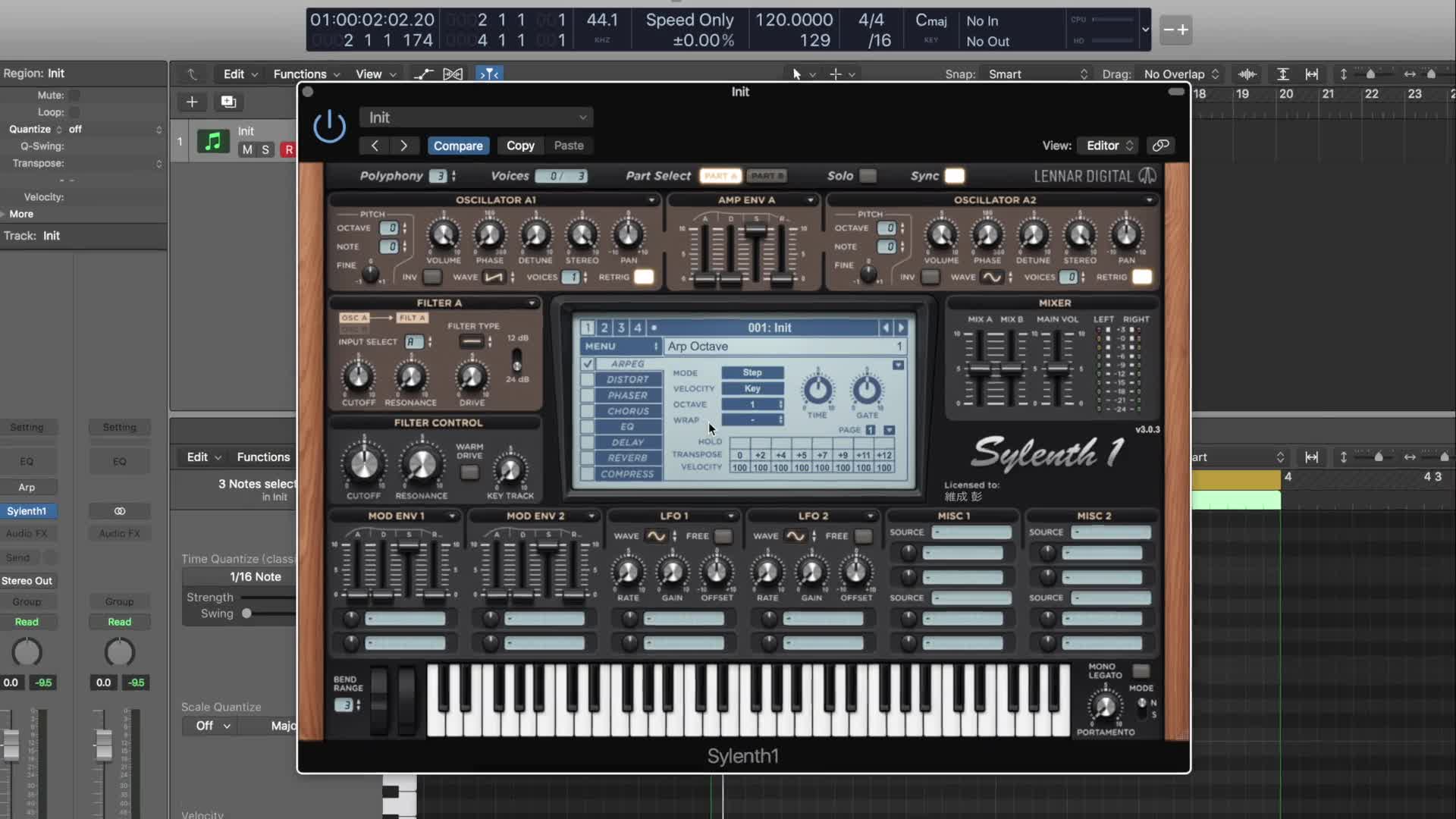Click the Arp Octave value field
The width and height of the screenshot is (1456, 819).
coord(786,347)
